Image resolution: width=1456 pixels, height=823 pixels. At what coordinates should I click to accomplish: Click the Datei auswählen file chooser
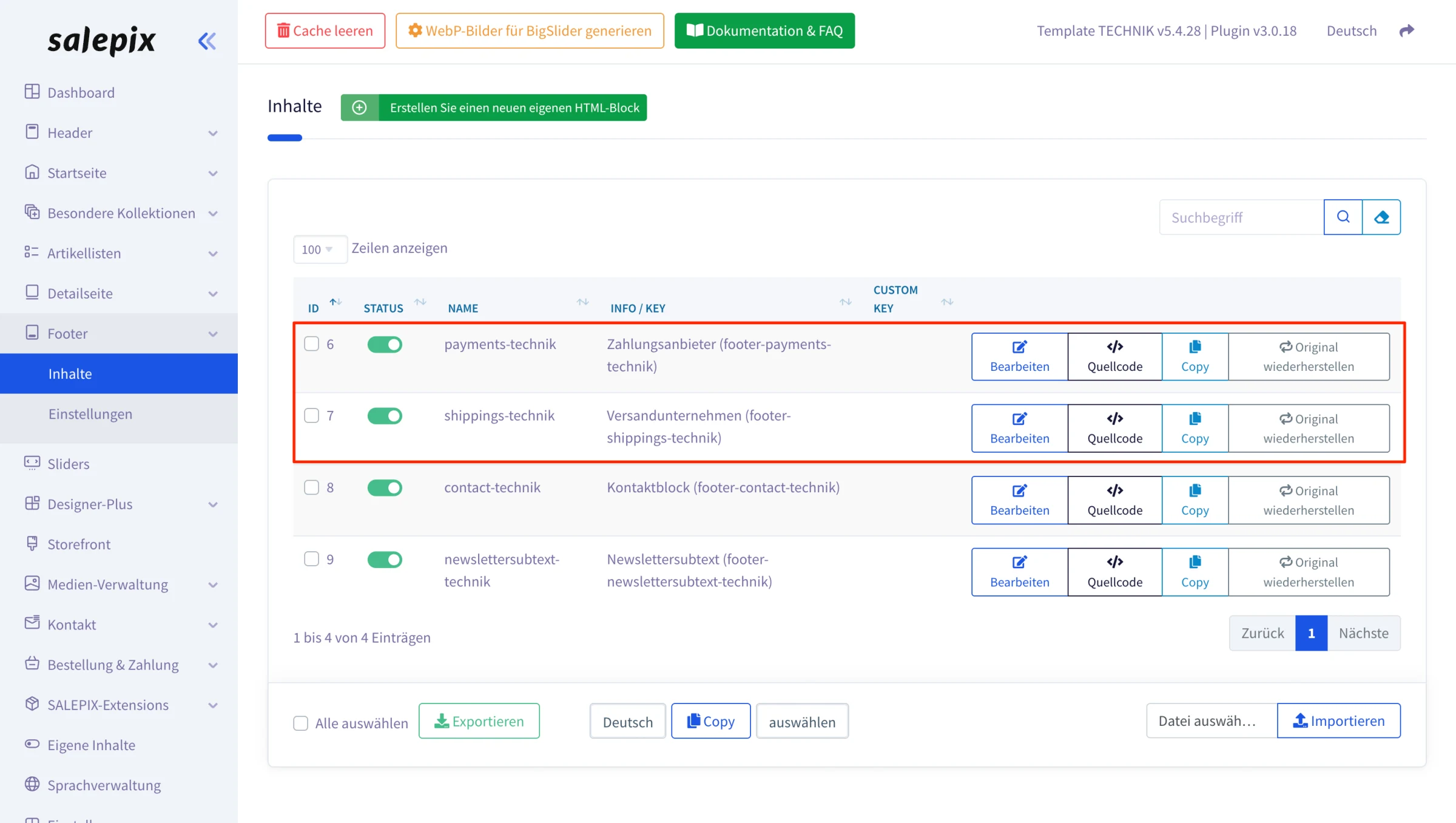tap(1212, 720)
